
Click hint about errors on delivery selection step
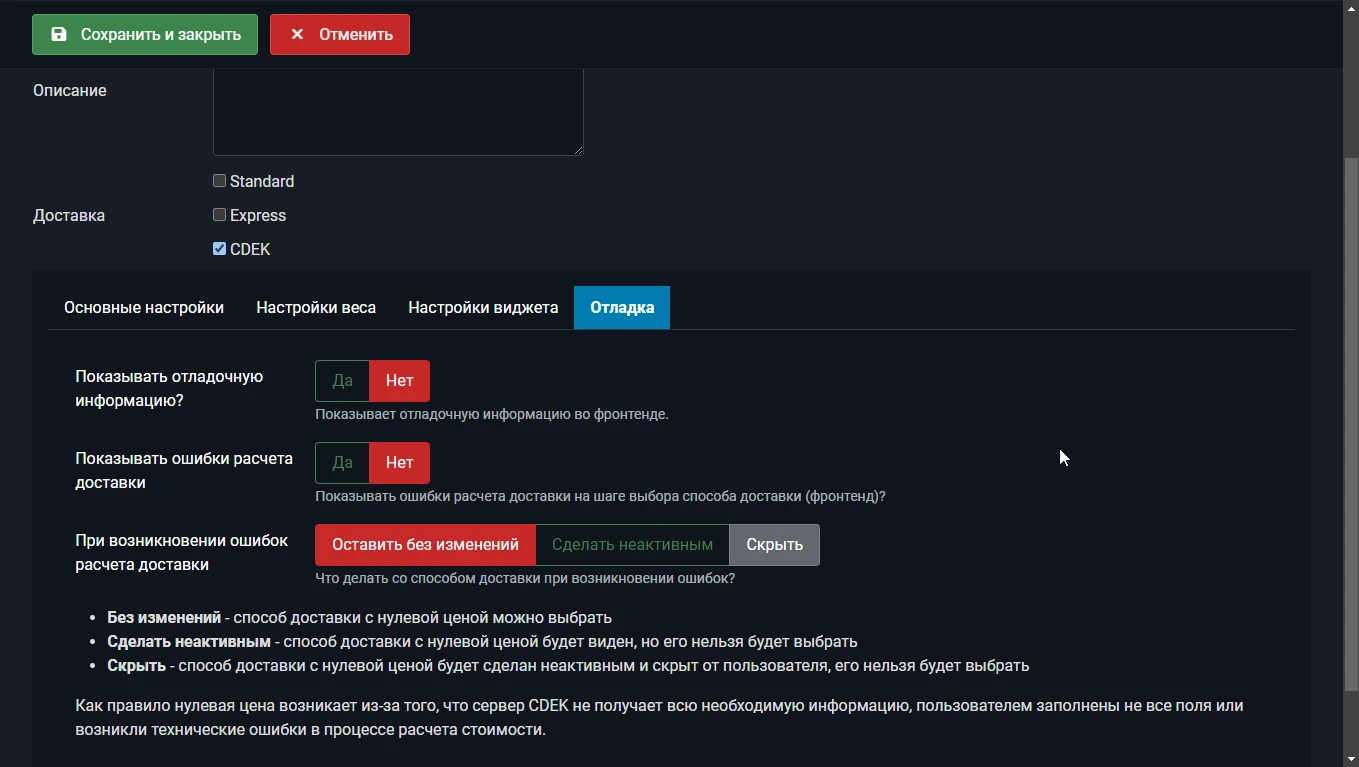[x=600, y=496]
